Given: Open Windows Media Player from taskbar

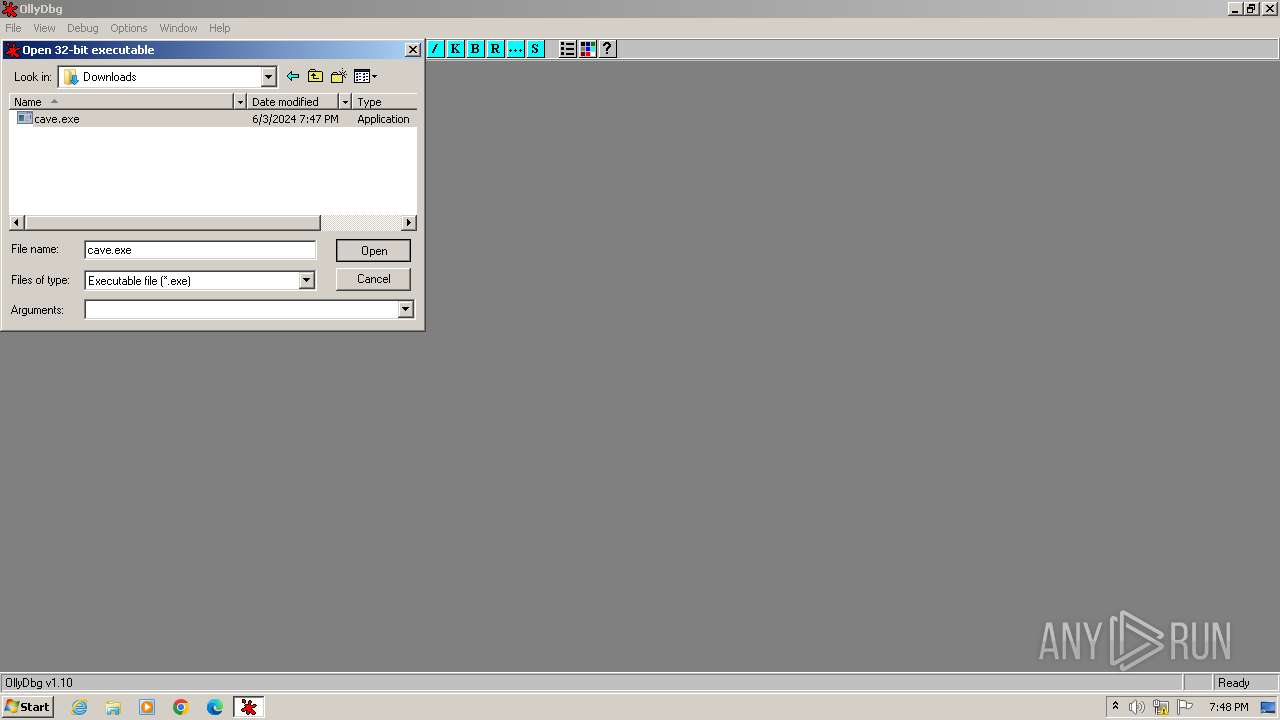Looking at the screenshot, I should click(x=147, y=707).
